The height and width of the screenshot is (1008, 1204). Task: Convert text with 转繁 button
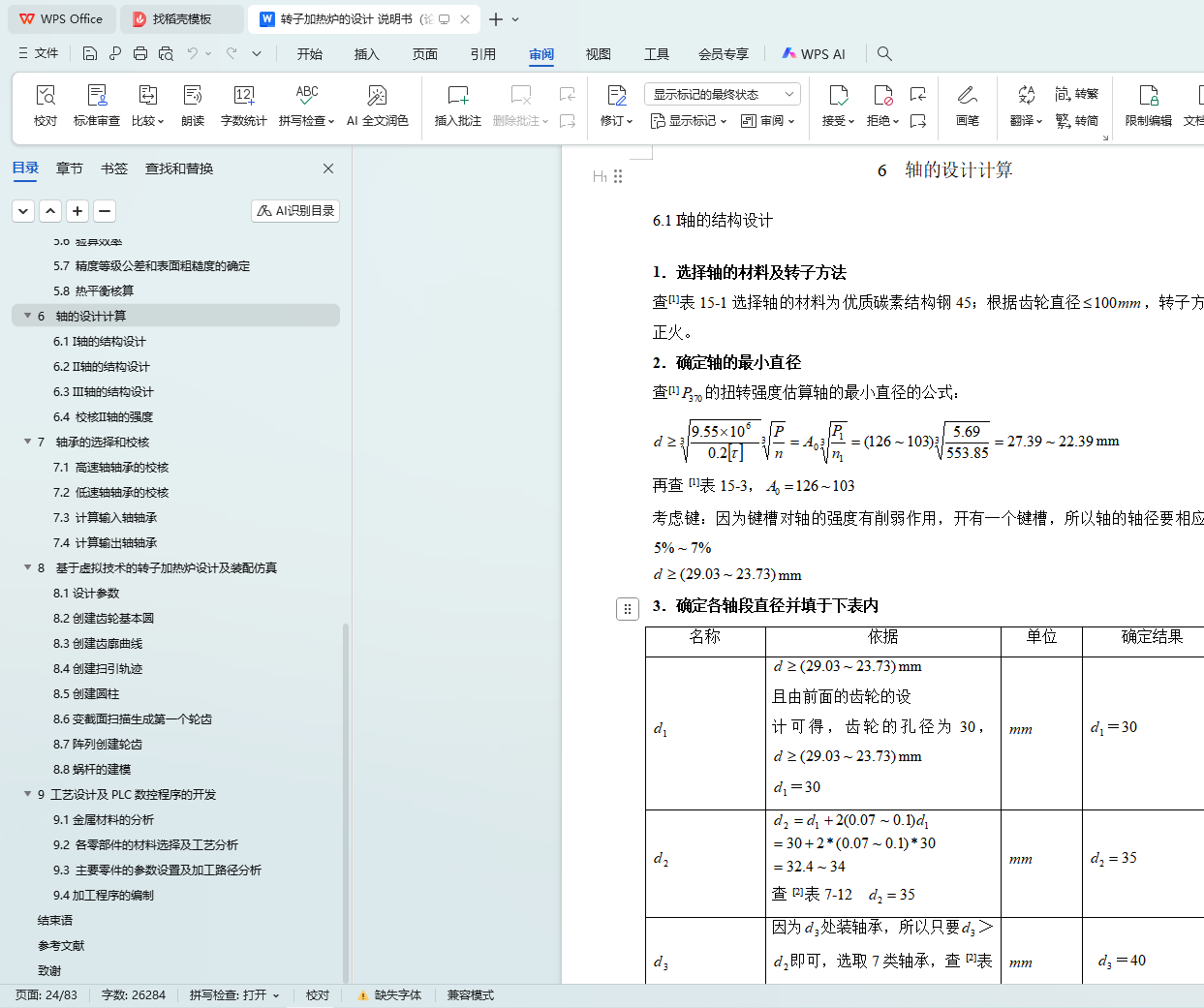[x=1077, y=94]
